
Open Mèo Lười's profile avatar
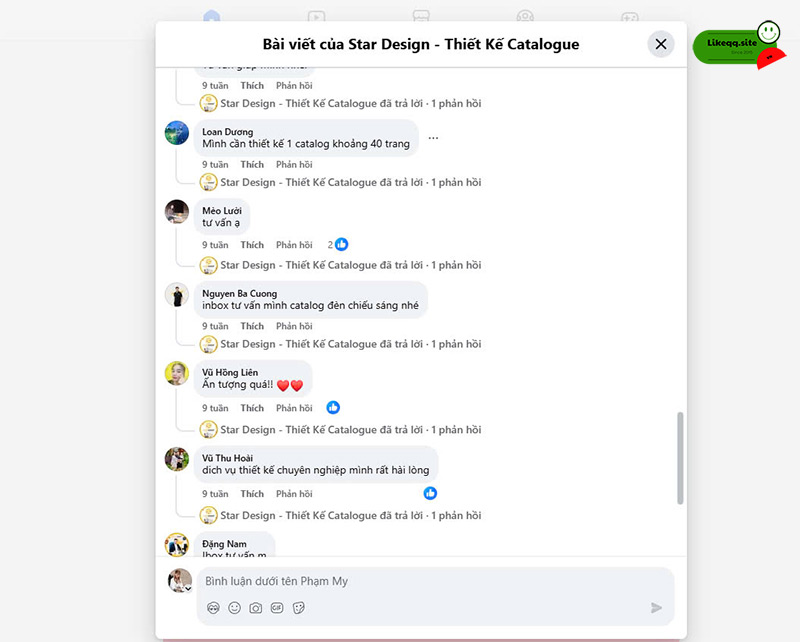tap(177, 212)
